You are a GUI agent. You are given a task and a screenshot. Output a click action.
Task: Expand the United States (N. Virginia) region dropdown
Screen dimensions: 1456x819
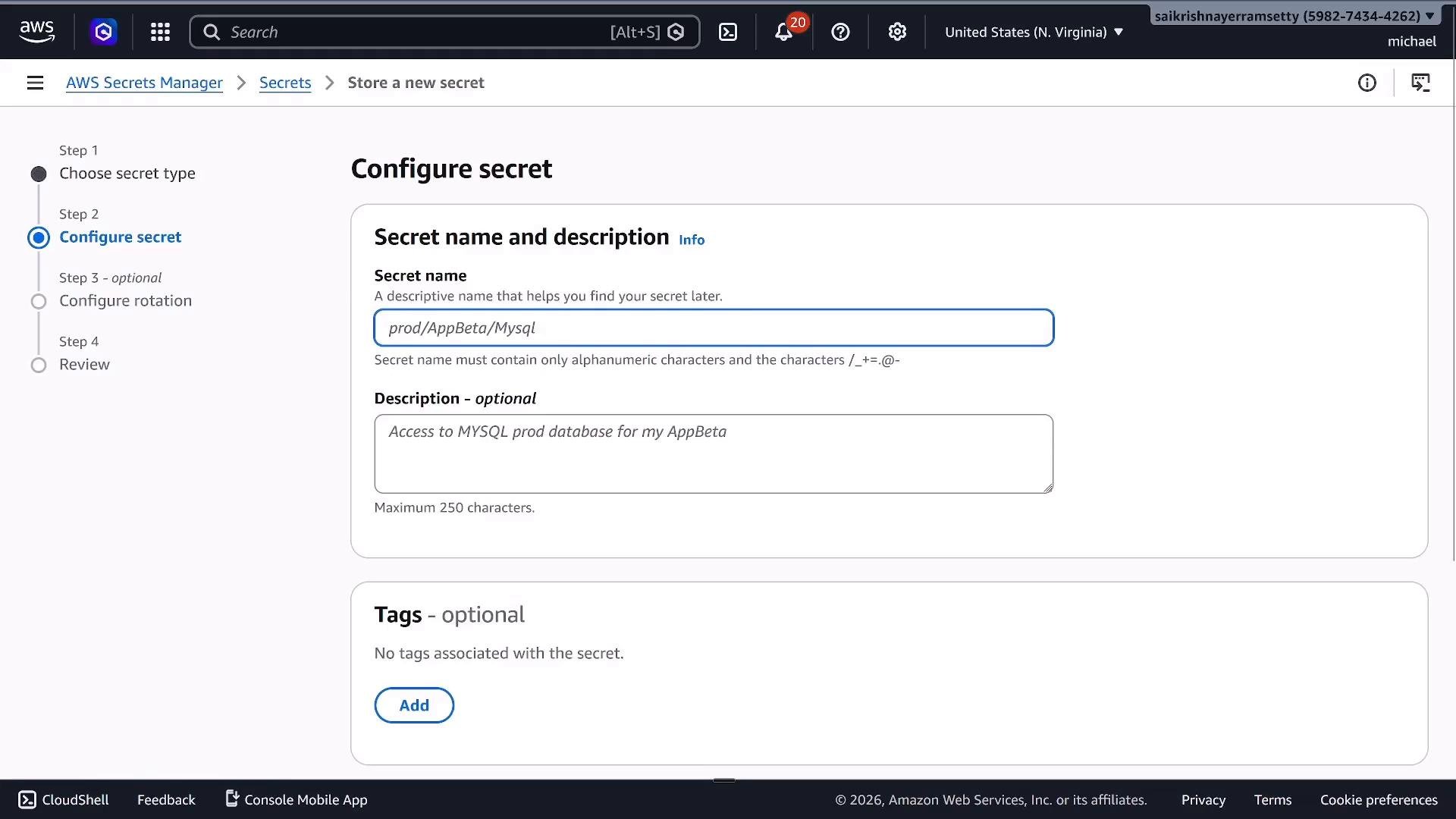[x=1034, y=32]
